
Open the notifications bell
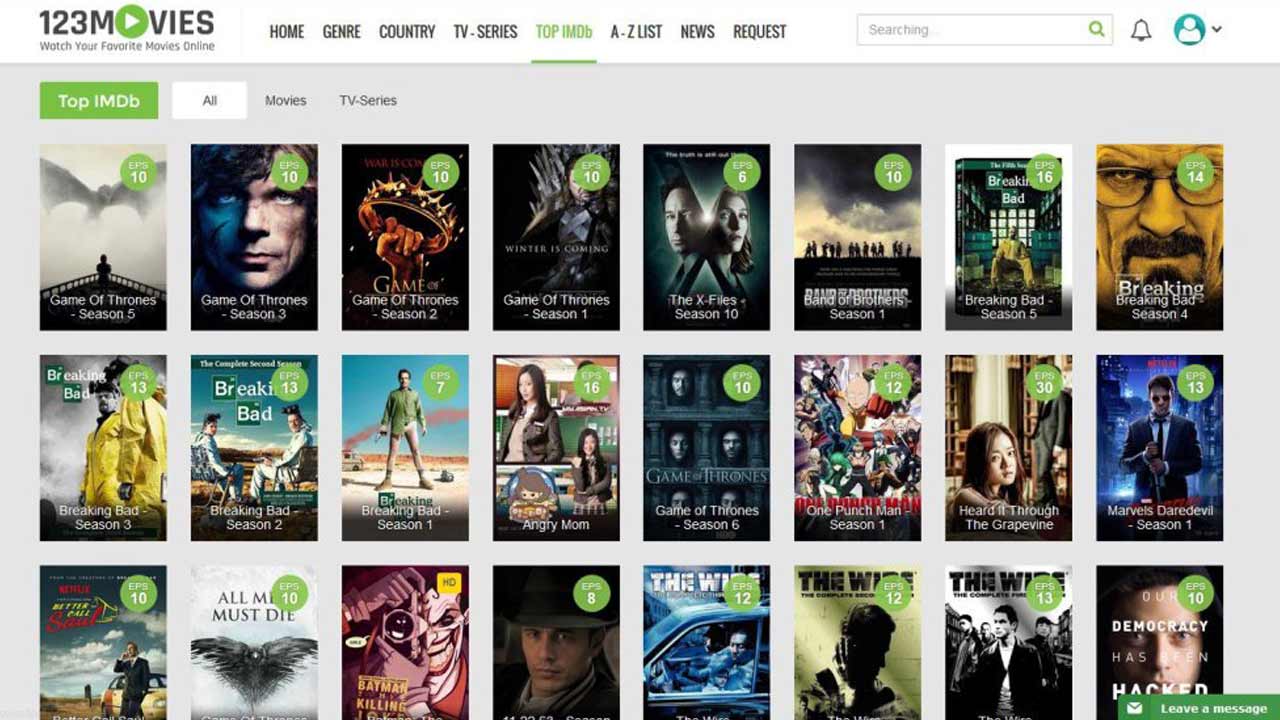point(1141,30)
